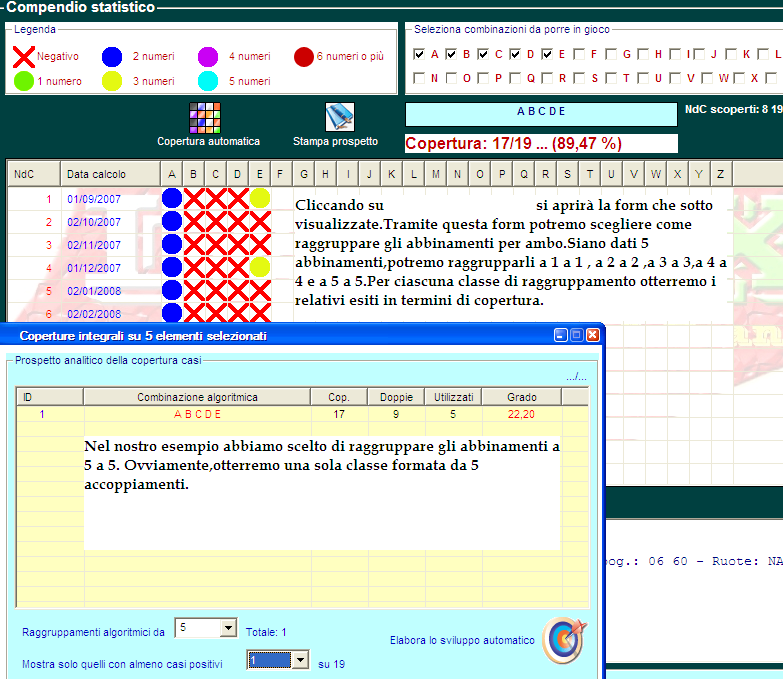Click dark red 6 numeri o più circle

tap(304, 56)
